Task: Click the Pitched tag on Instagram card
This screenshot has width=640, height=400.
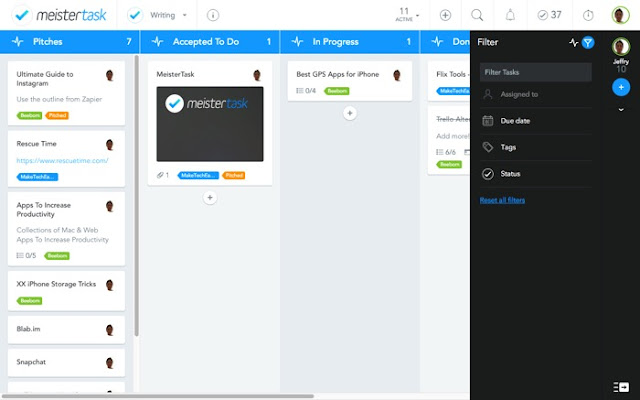Action: pyautogui.click(x=57, y=116)
